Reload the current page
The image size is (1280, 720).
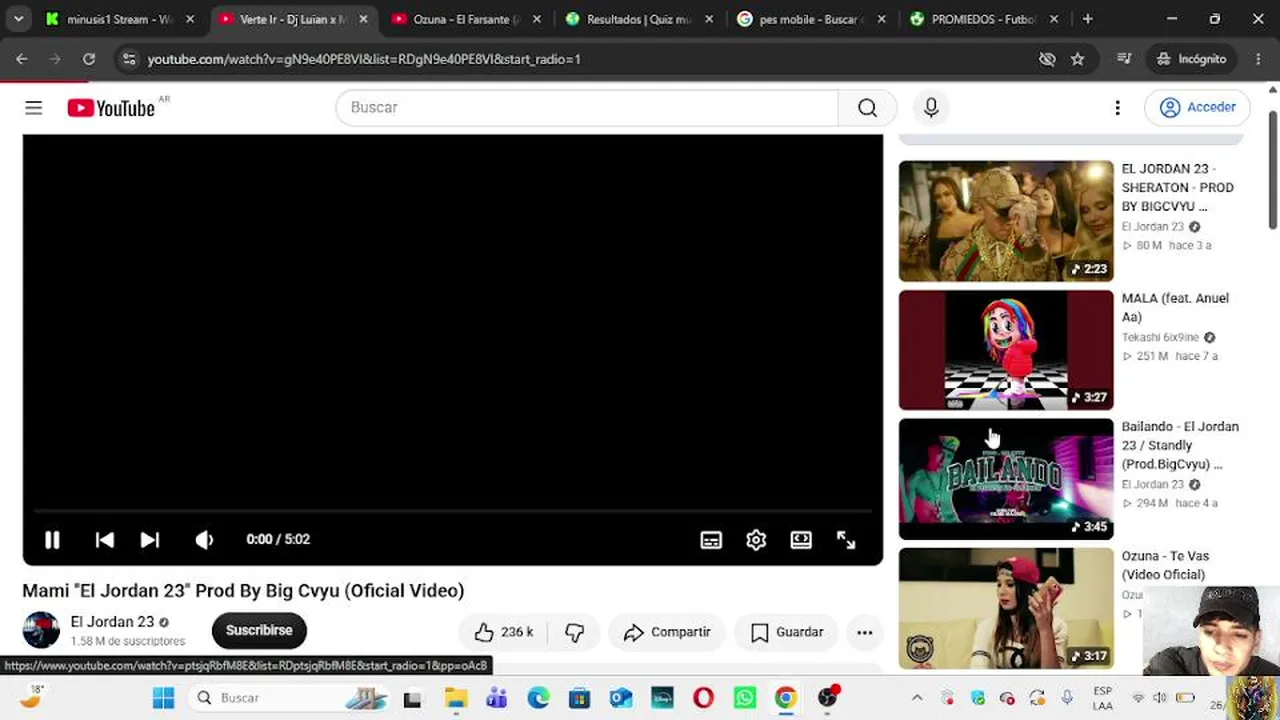[x=89, y=59]
